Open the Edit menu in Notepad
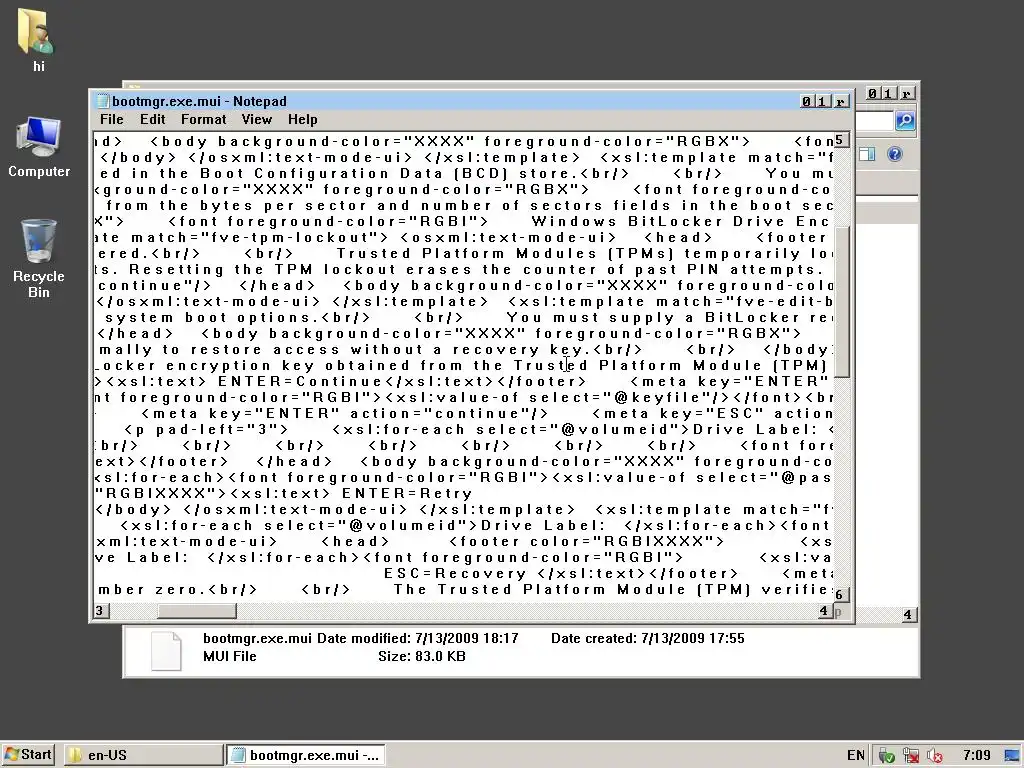The width and height of the screenshot is (1024, 768). (152, 120)
